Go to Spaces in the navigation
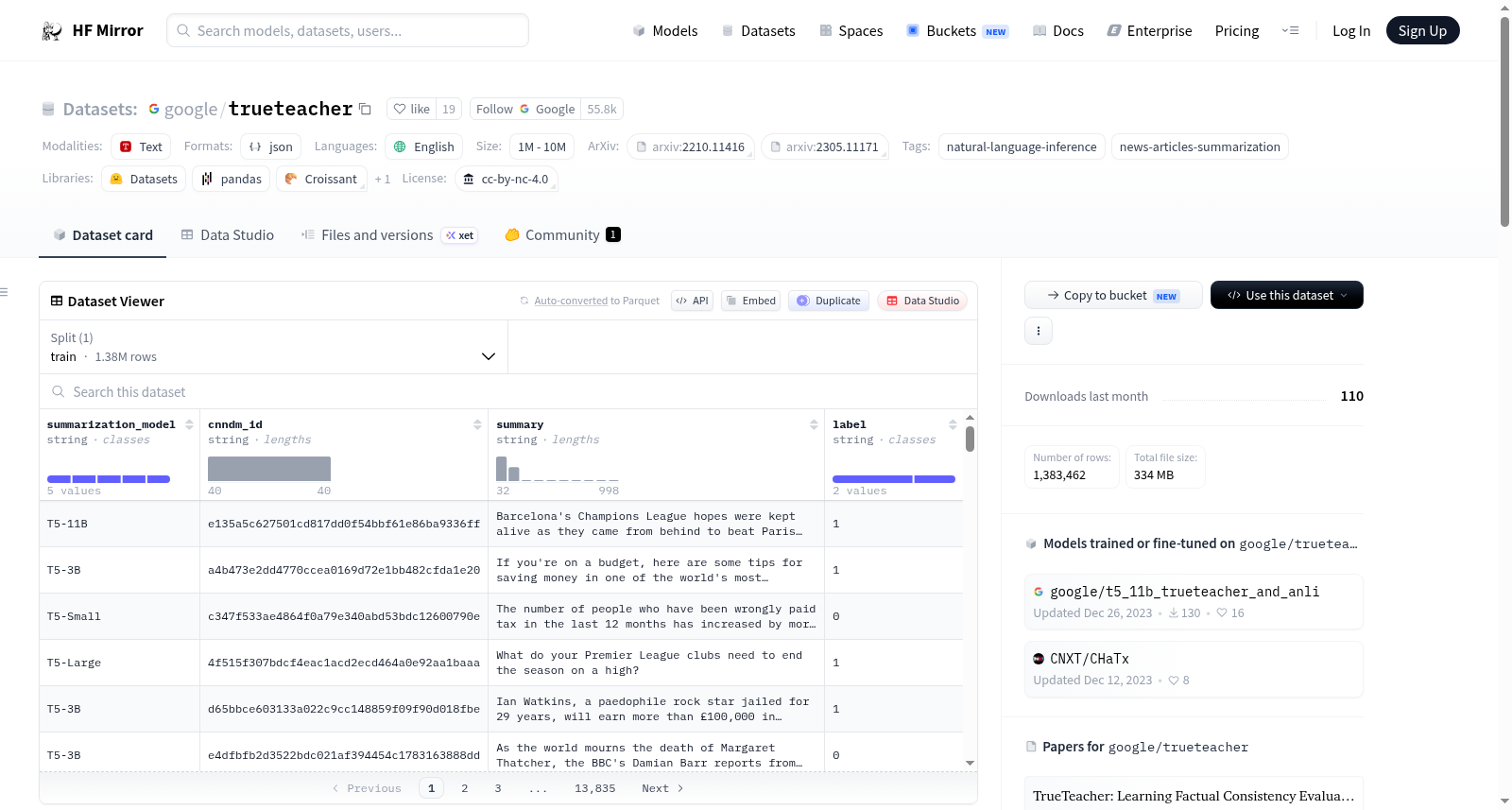 (x=851, y=30)
